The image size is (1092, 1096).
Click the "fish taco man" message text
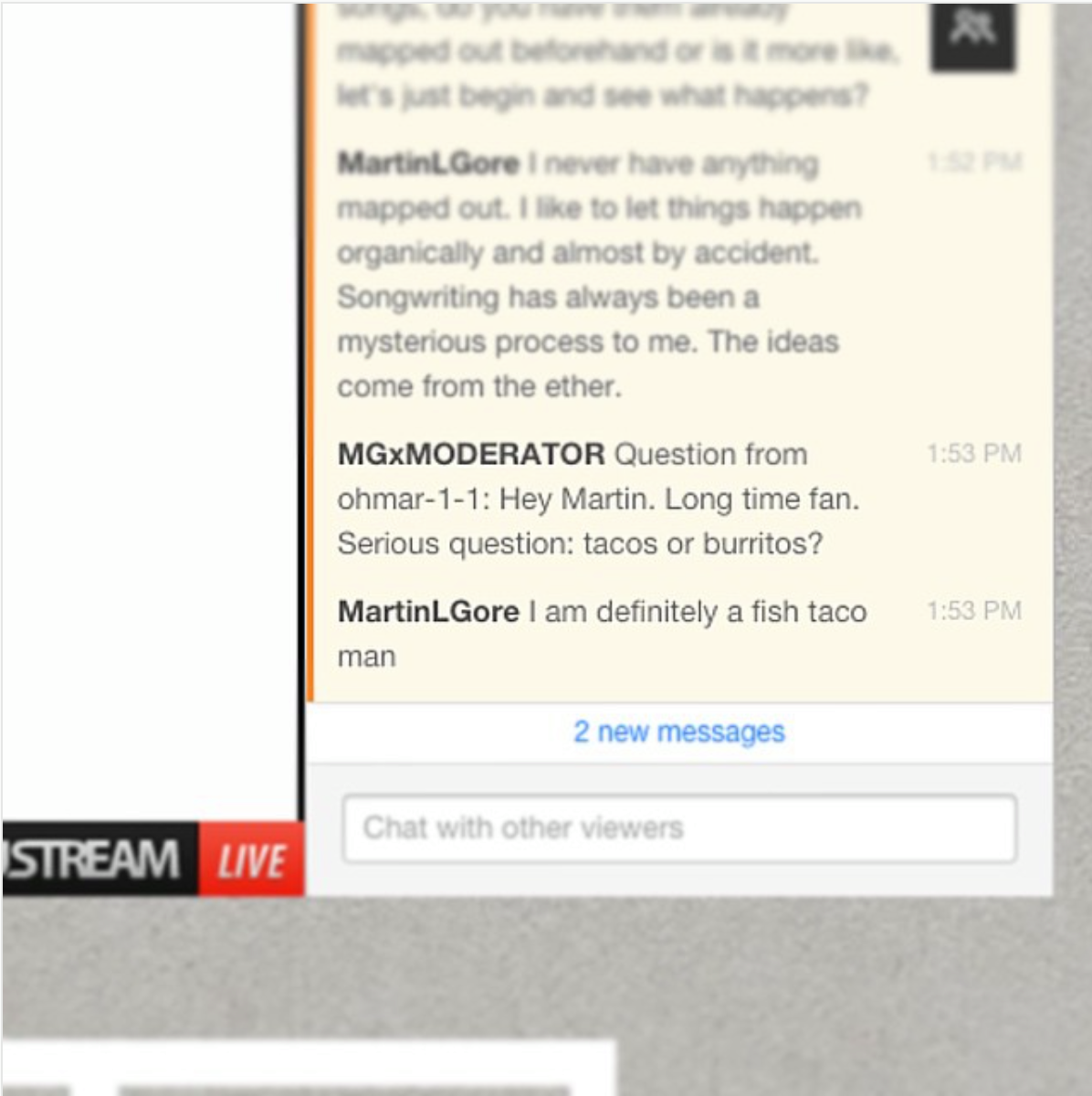pos(603,634)
